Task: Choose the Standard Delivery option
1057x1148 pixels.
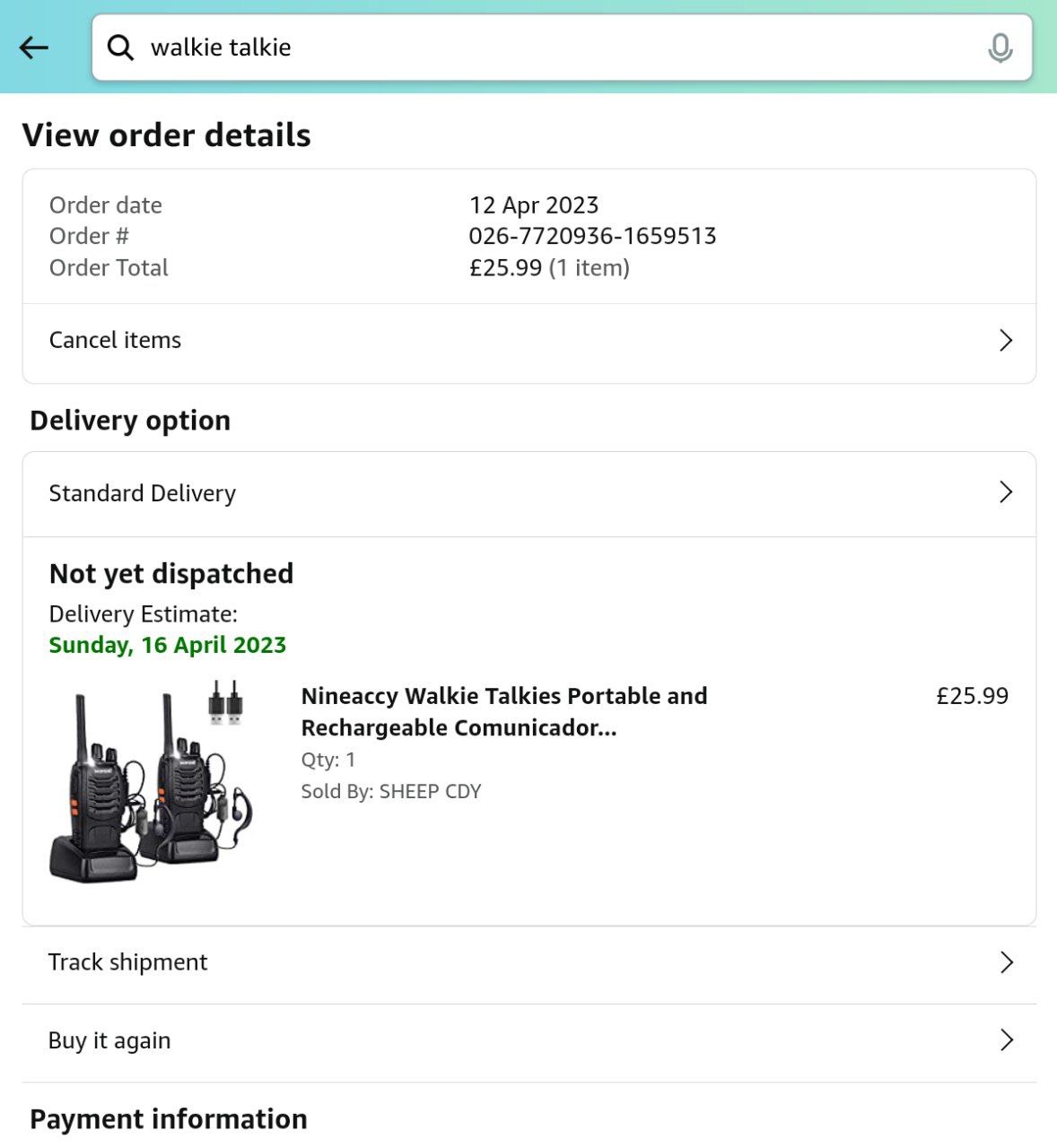Action: click(143, 493)
